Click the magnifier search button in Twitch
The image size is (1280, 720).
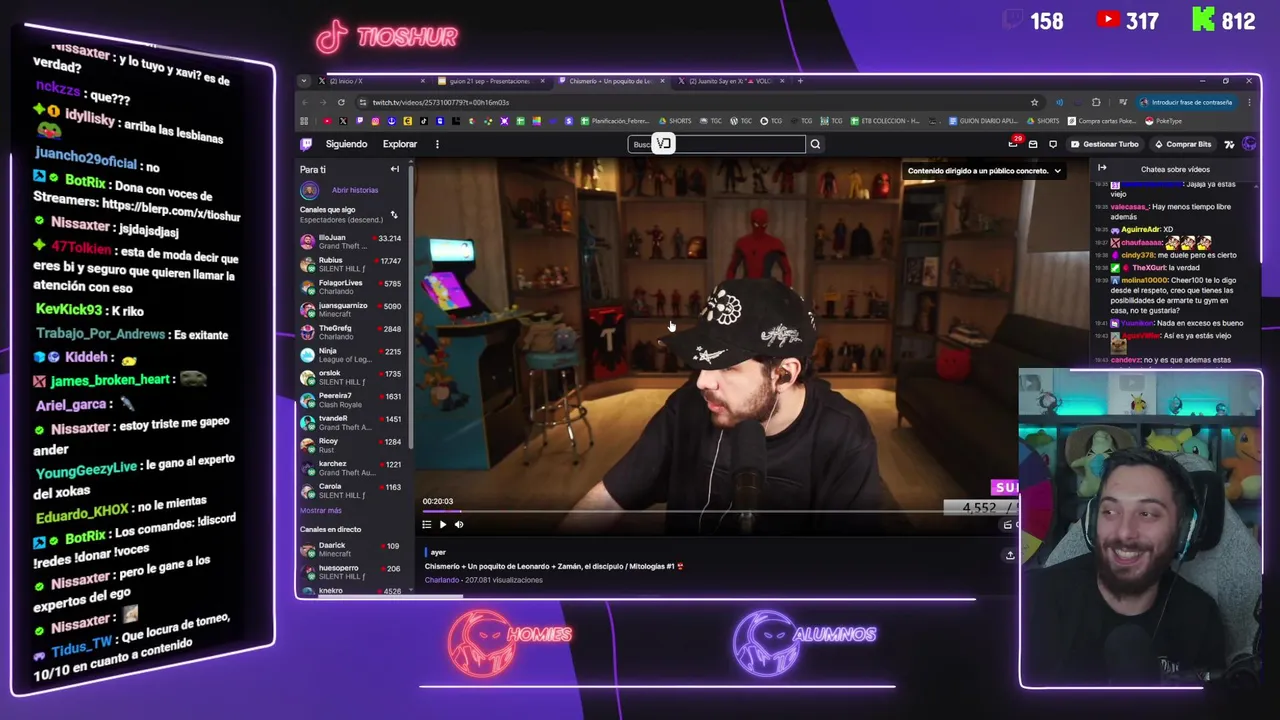tap(815, 144)
